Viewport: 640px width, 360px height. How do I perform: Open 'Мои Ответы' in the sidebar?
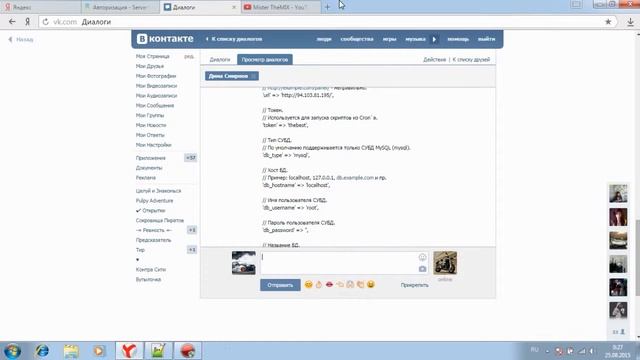[150, 135]
